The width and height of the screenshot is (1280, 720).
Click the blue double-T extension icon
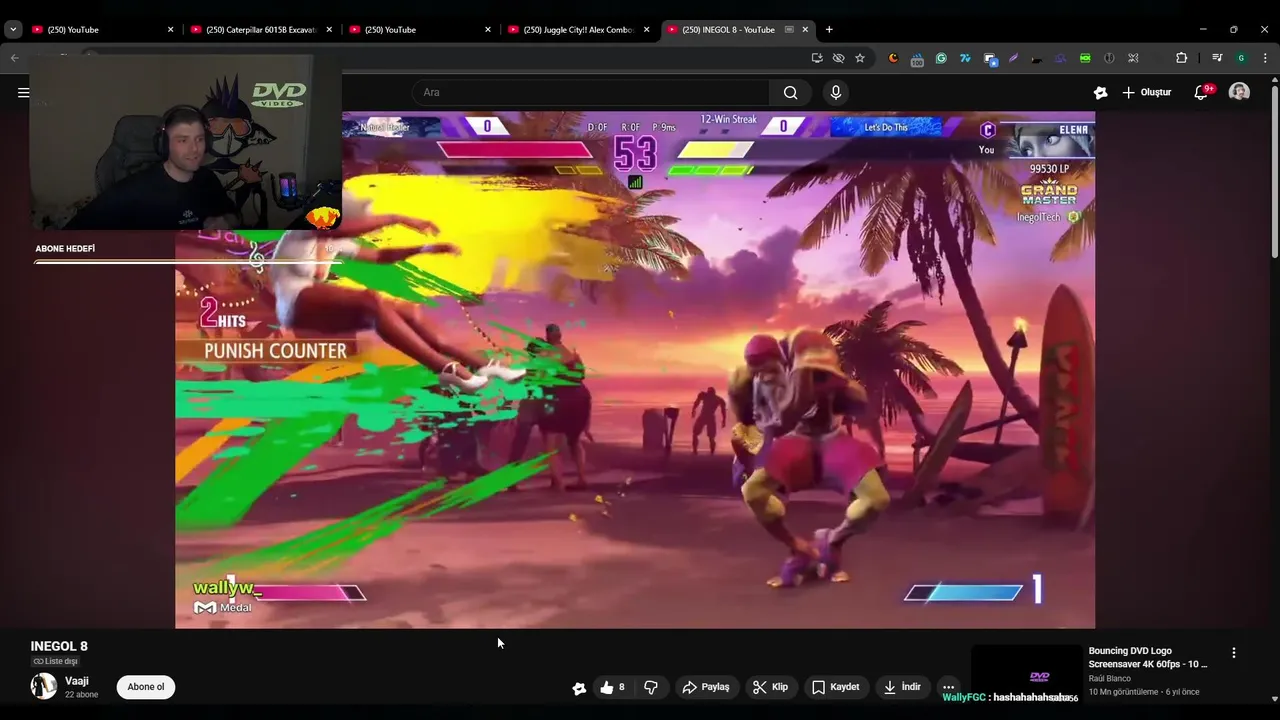pos(965,58)
